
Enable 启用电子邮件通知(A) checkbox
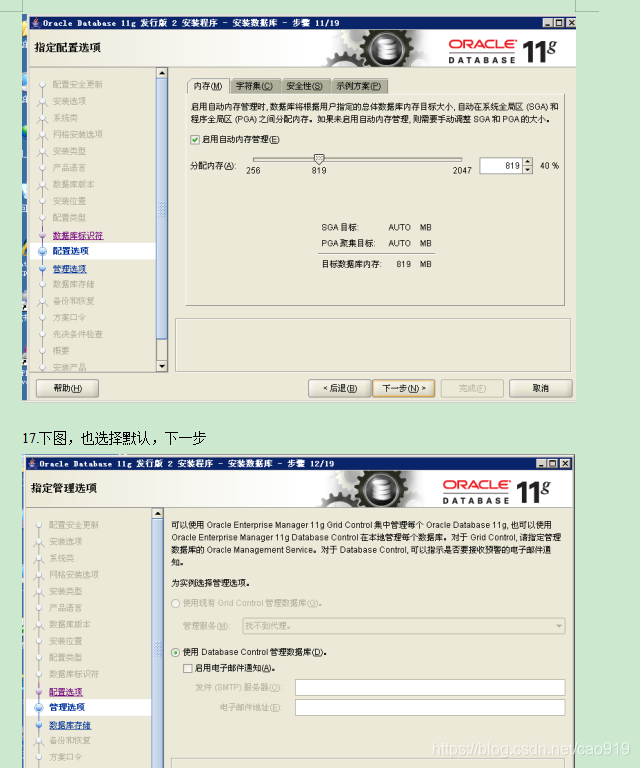pos(187,668)
